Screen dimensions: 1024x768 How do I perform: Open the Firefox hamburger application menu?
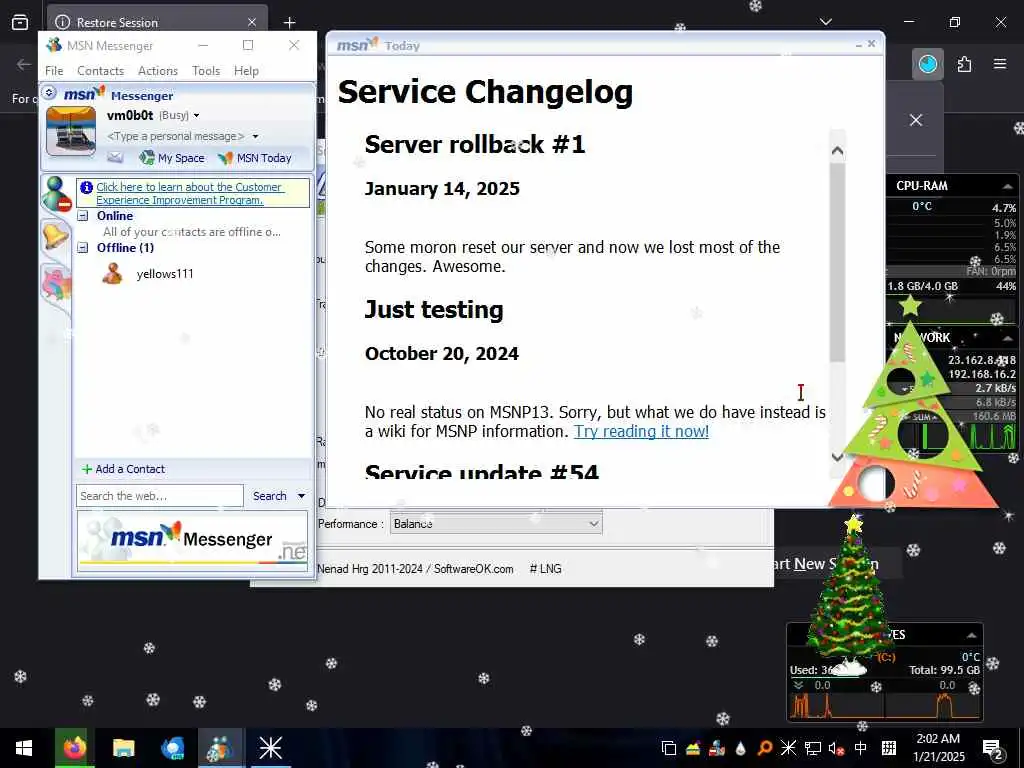point(1000,64)
